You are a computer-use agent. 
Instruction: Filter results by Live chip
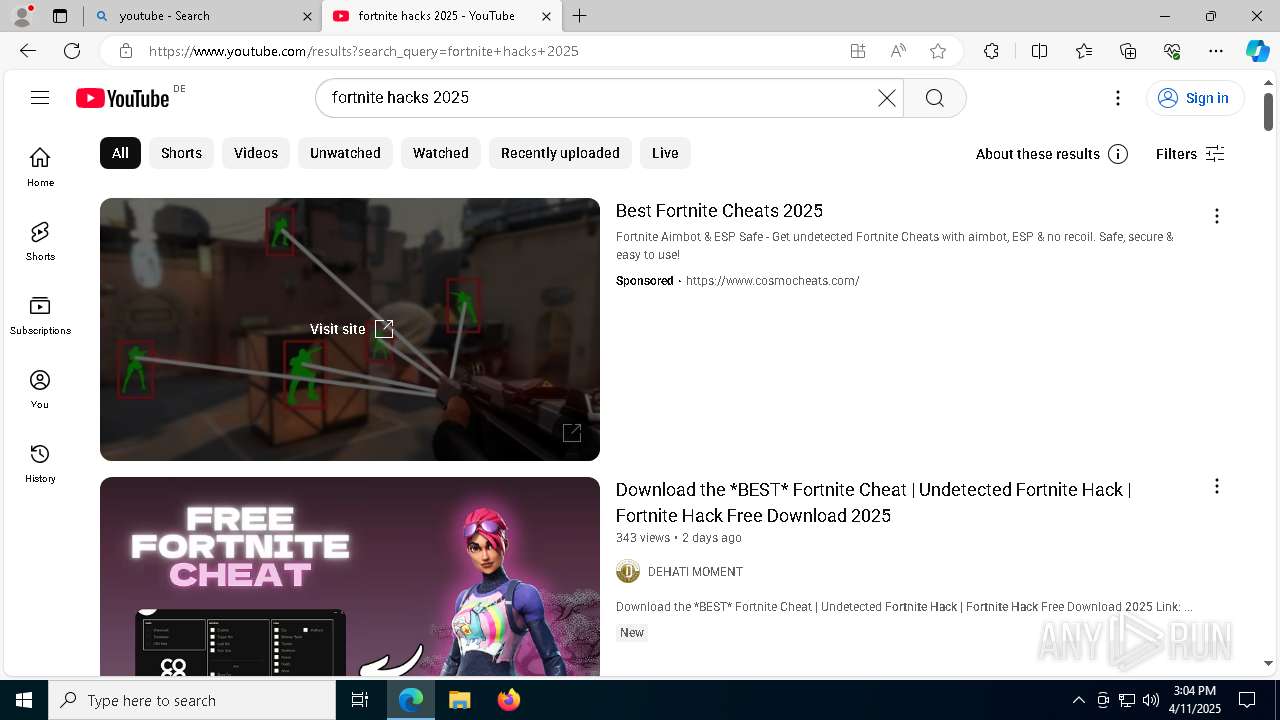point(665,153)
